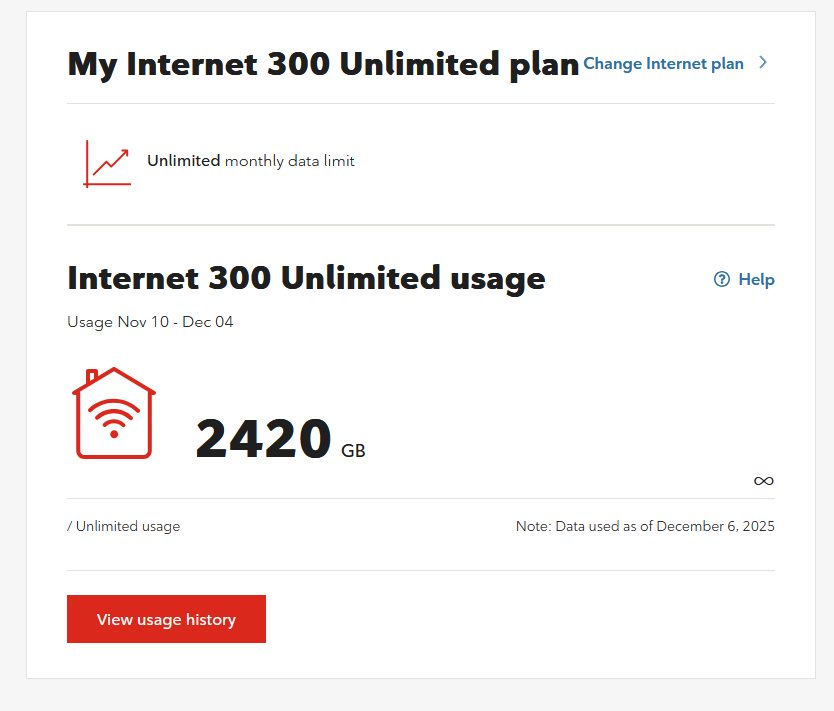
Task: Click the / Unlimited usage label
Action: tap(124, 526)
